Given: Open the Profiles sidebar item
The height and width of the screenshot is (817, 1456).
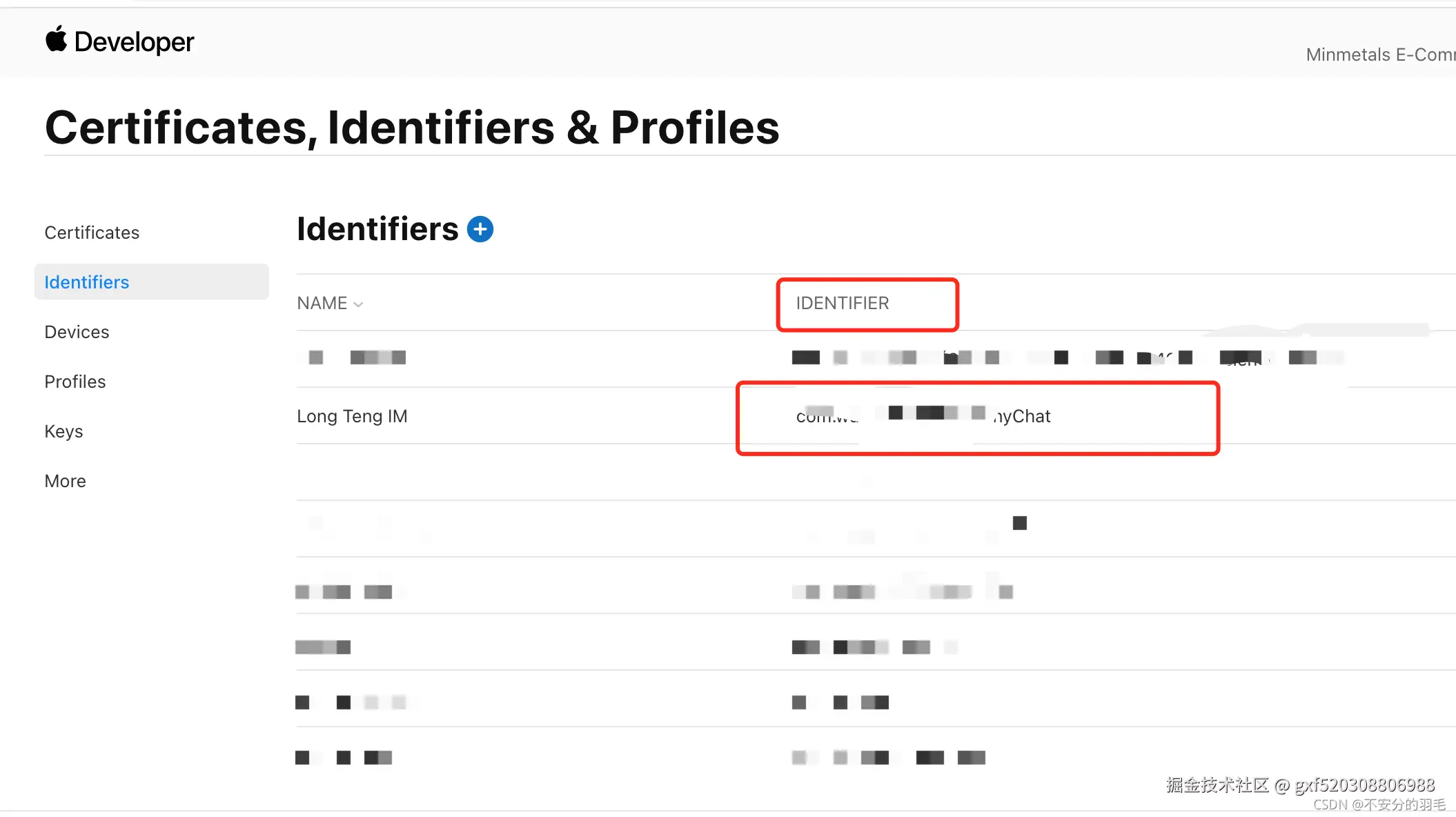Looking at the screenshot, I should pyautogui.click(x=75, y=382).
